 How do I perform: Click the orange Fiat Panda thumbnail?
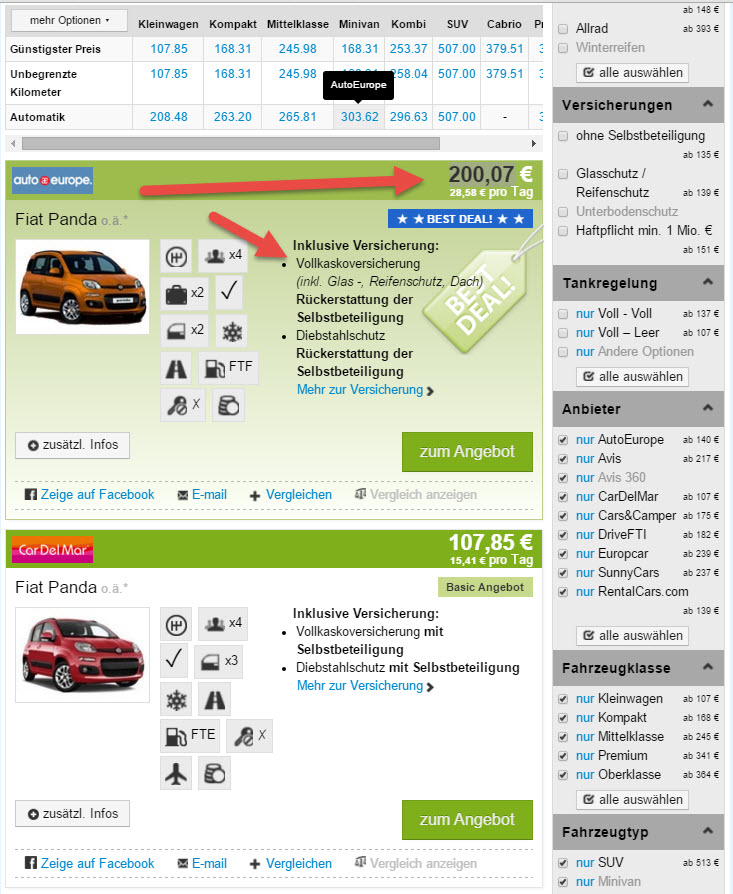point(83,287)
